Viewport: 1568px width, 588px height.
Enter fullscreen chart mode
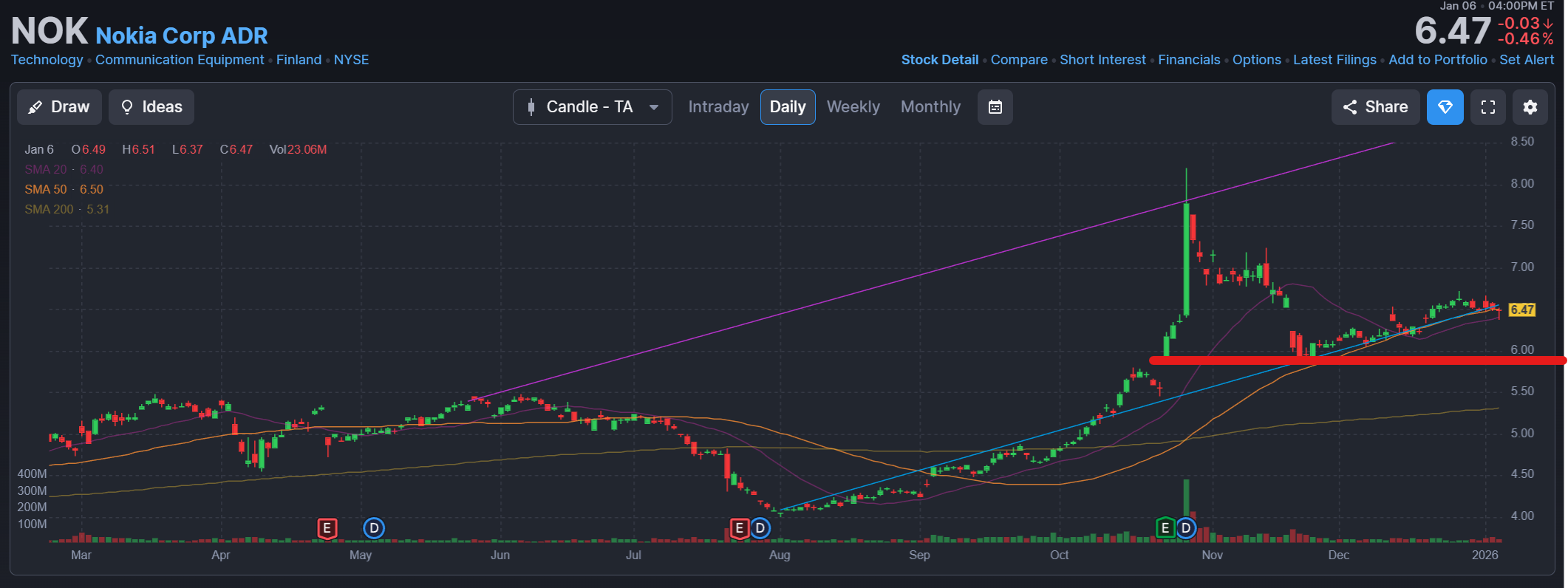pos(1487,107)
